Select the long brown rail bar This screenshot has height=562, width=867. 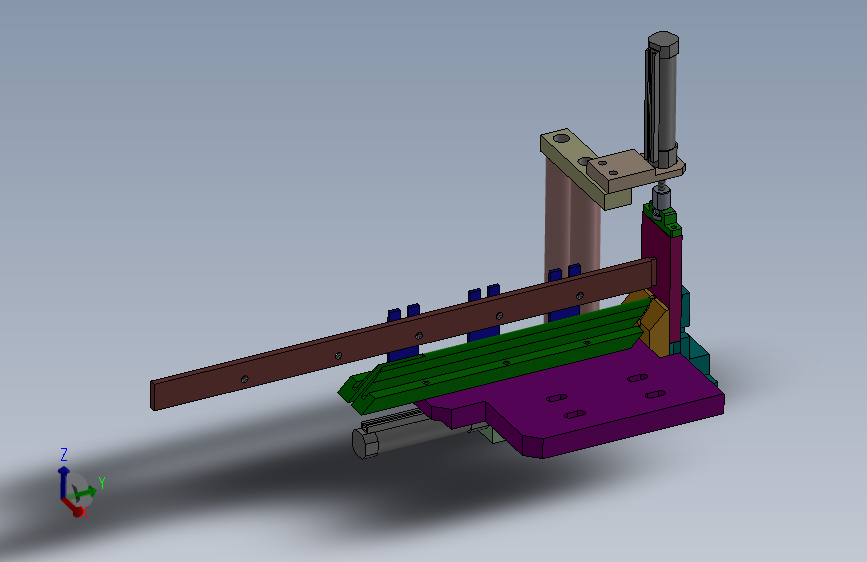point(403,334)
